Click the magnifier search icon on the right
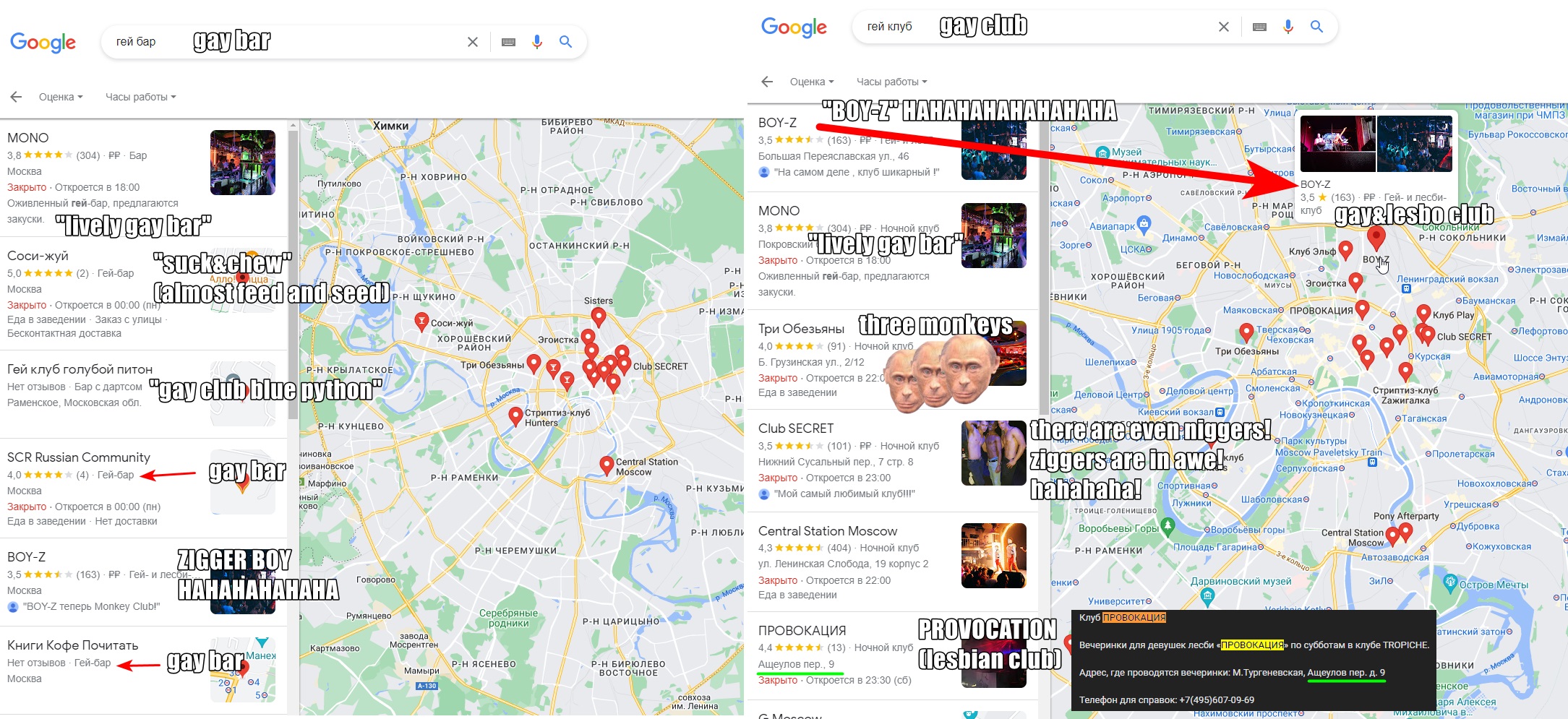The height and width of the screenshot is (719, 1568). click(1316, 27)
